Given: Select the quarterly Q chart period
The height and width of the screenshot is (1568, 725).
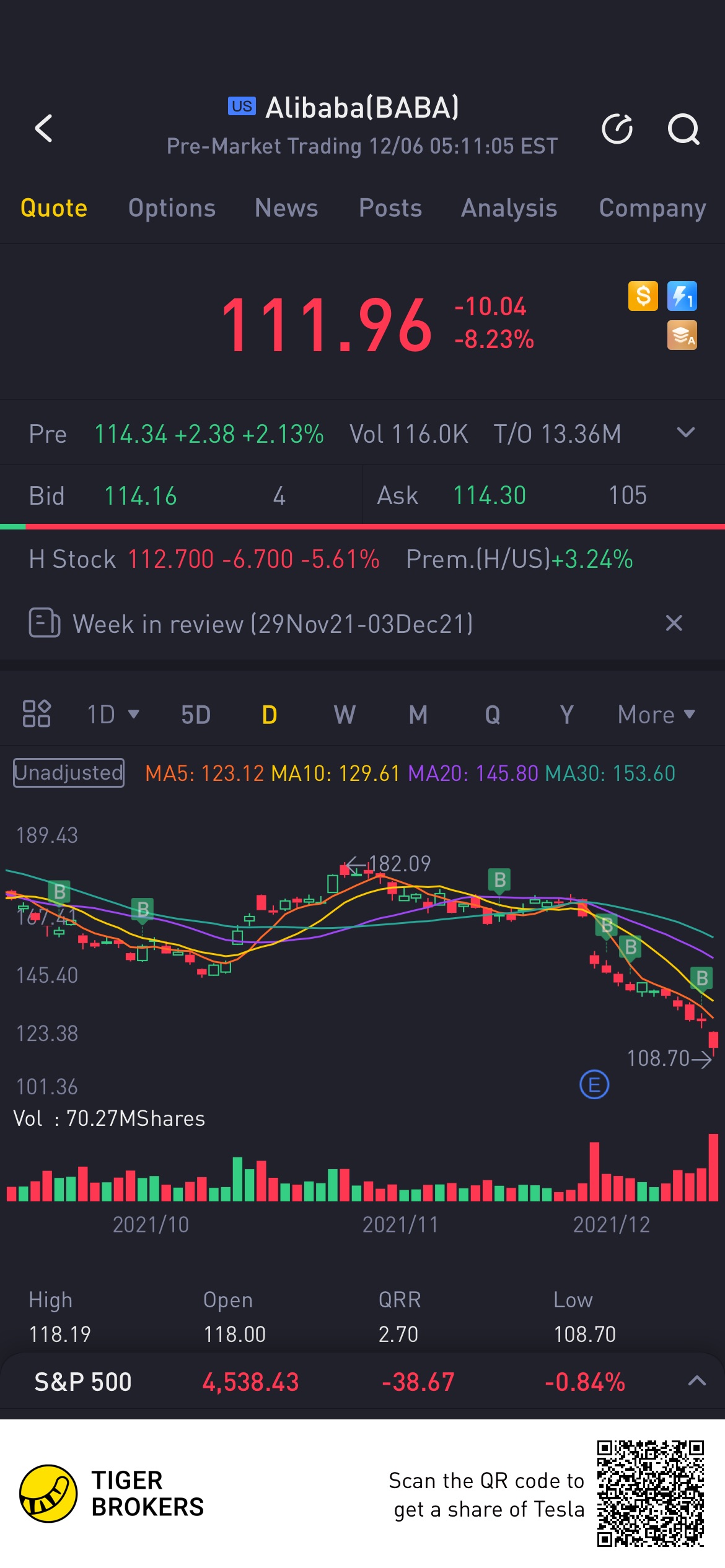Looking at the screenshot, I should (493, 715).
